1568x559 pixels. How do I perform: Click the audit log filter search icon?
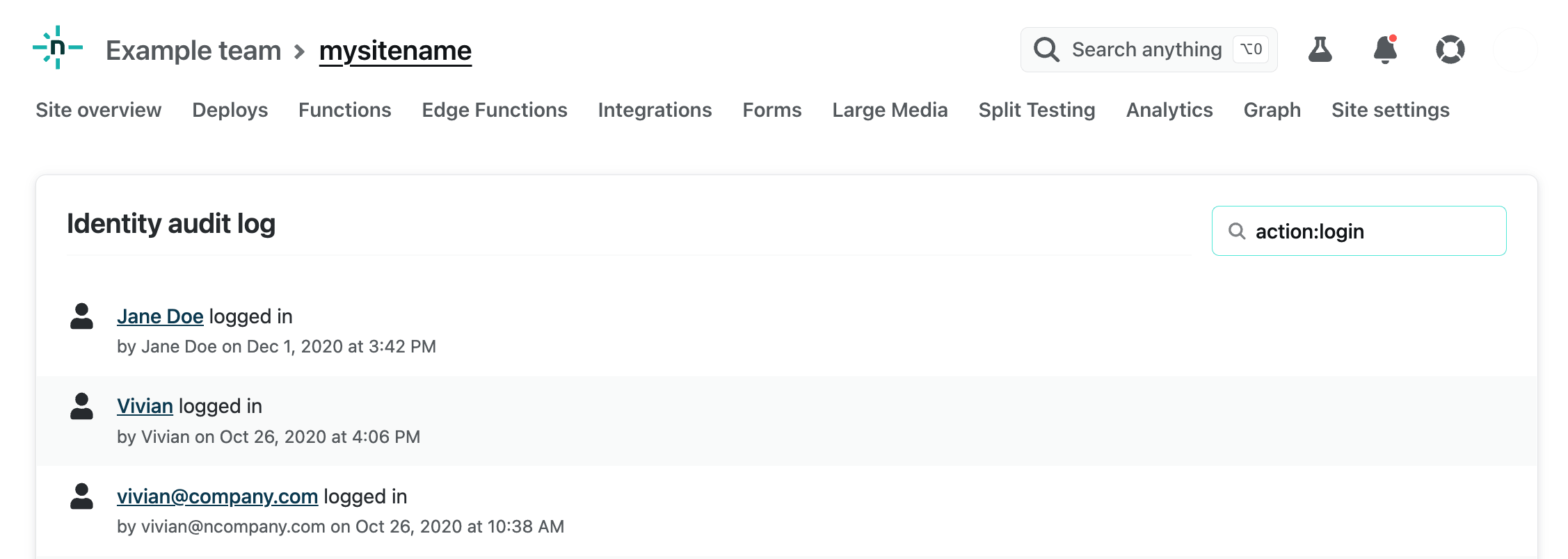[x=1236, y=231]
